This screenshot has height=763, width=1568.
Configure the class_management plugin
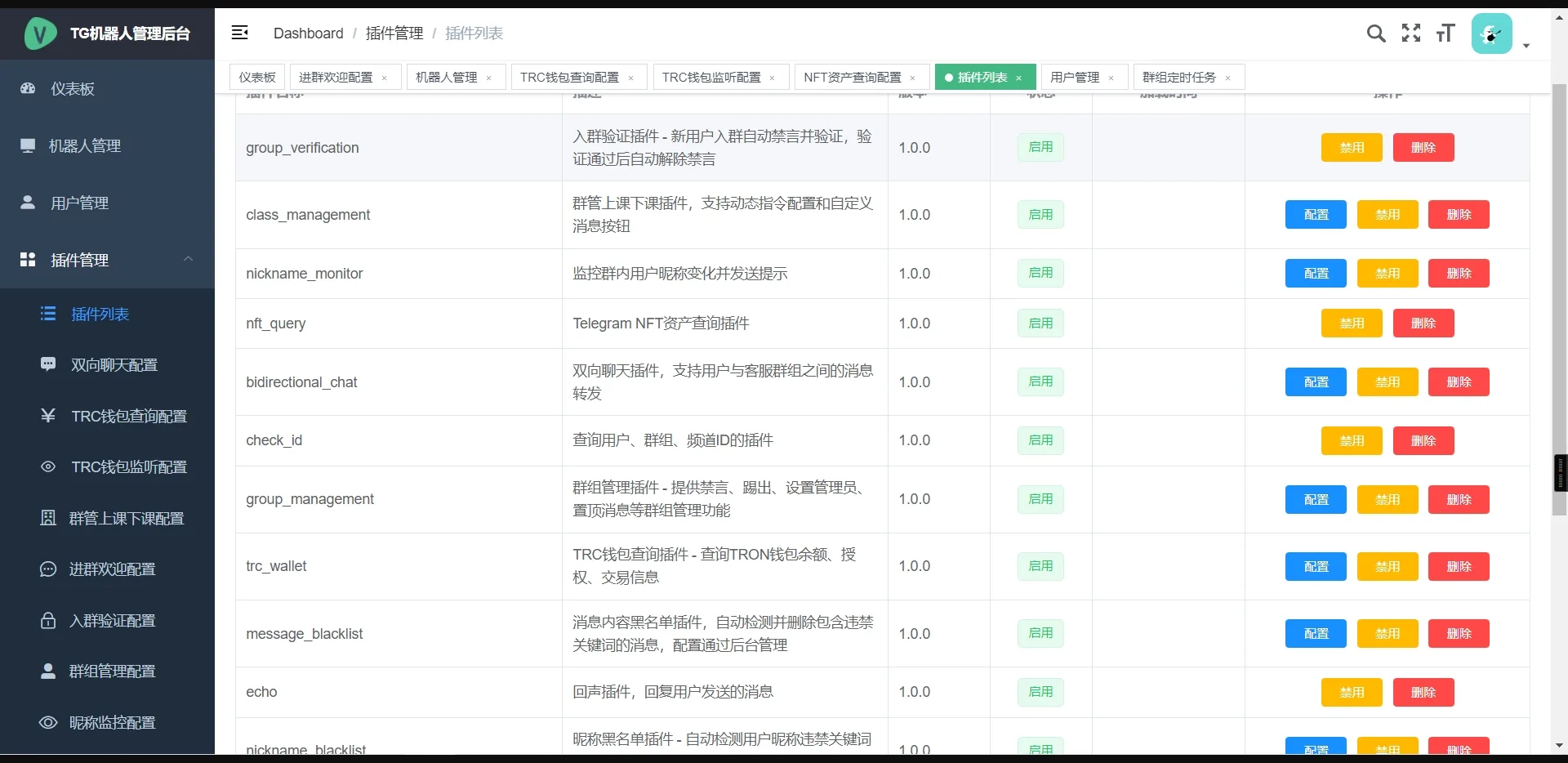tap(1316, 215)
